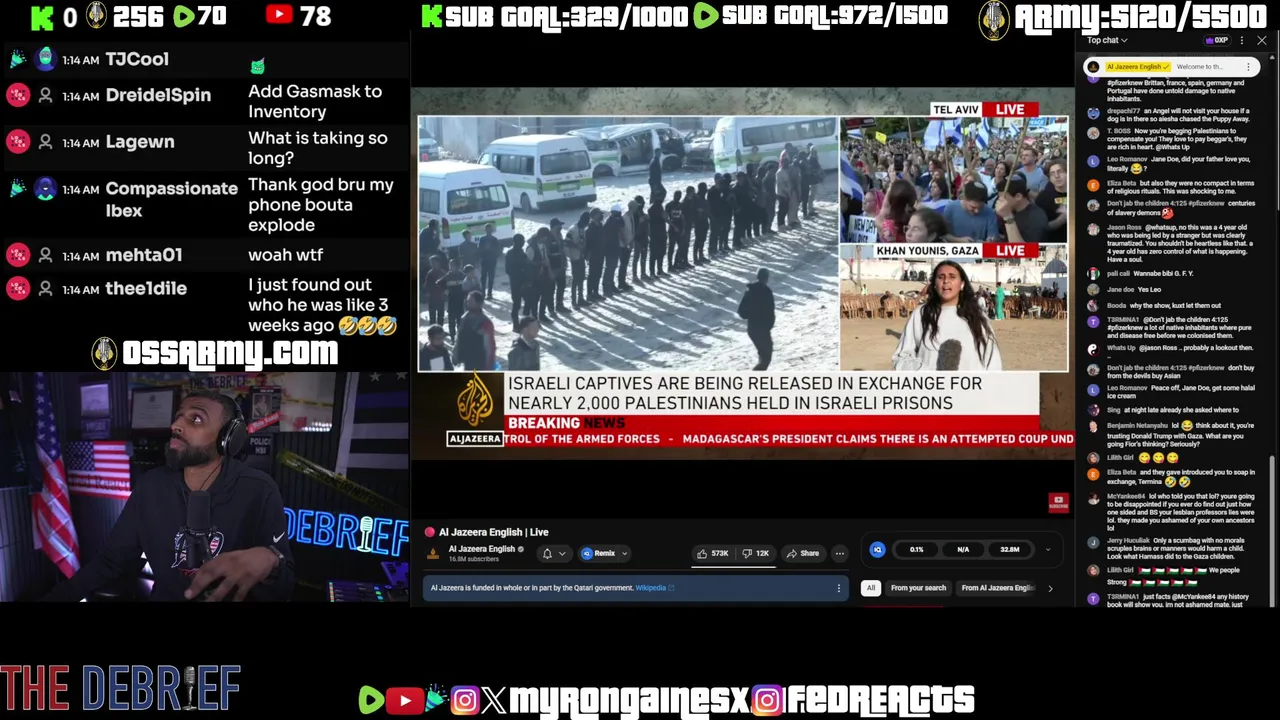Share the Al Jazeera English live stream
1280x720 pixels.
click(803, 553)
